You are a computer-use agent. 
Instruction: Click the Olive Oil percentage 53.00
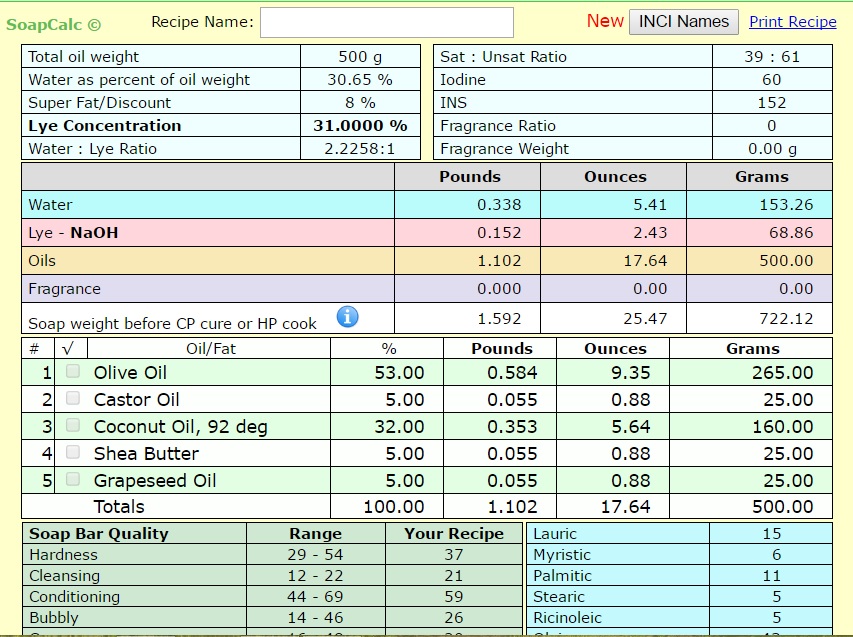click(x=399, y=373)
